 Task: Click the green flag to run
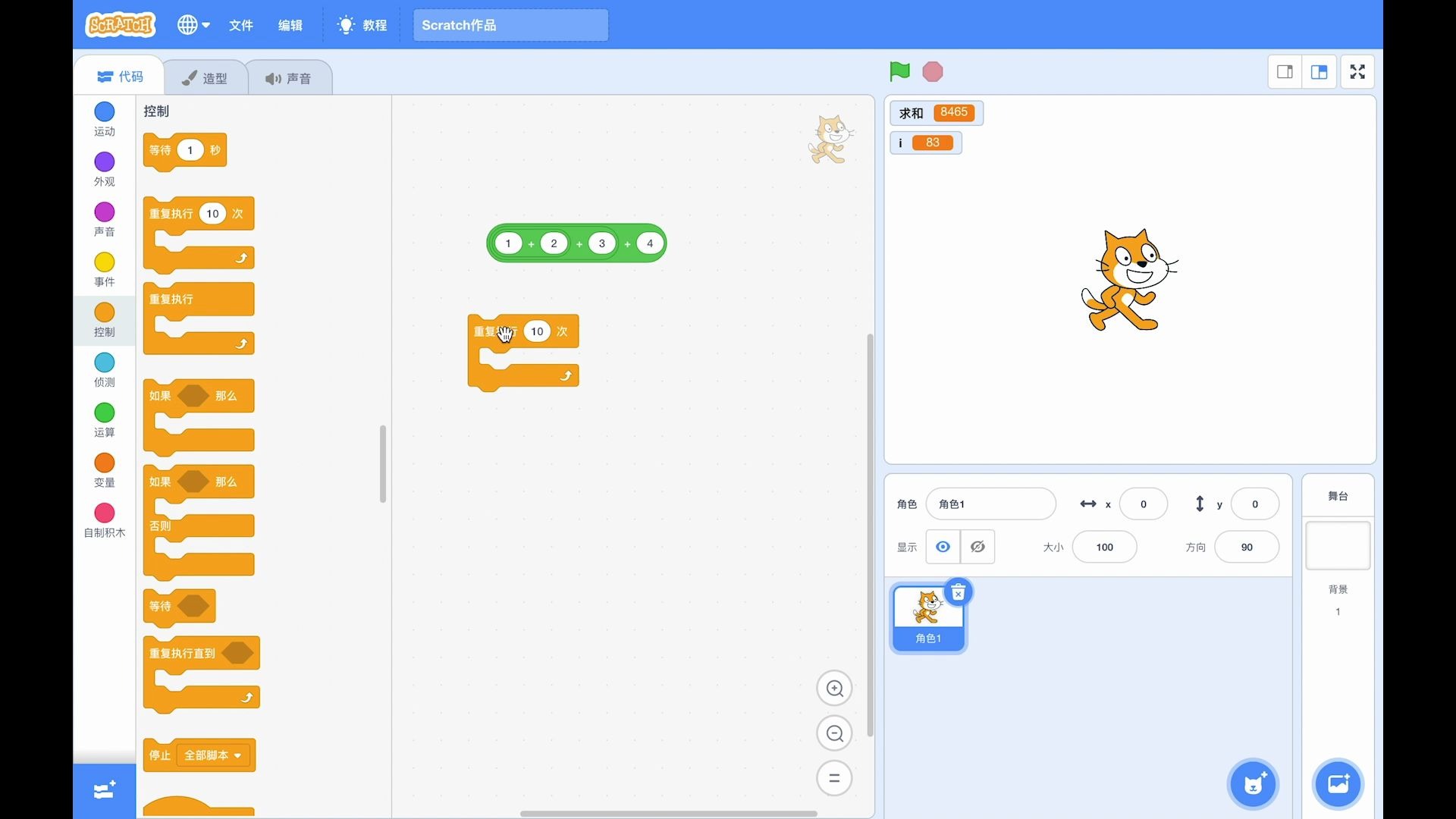tap(899, 72)
